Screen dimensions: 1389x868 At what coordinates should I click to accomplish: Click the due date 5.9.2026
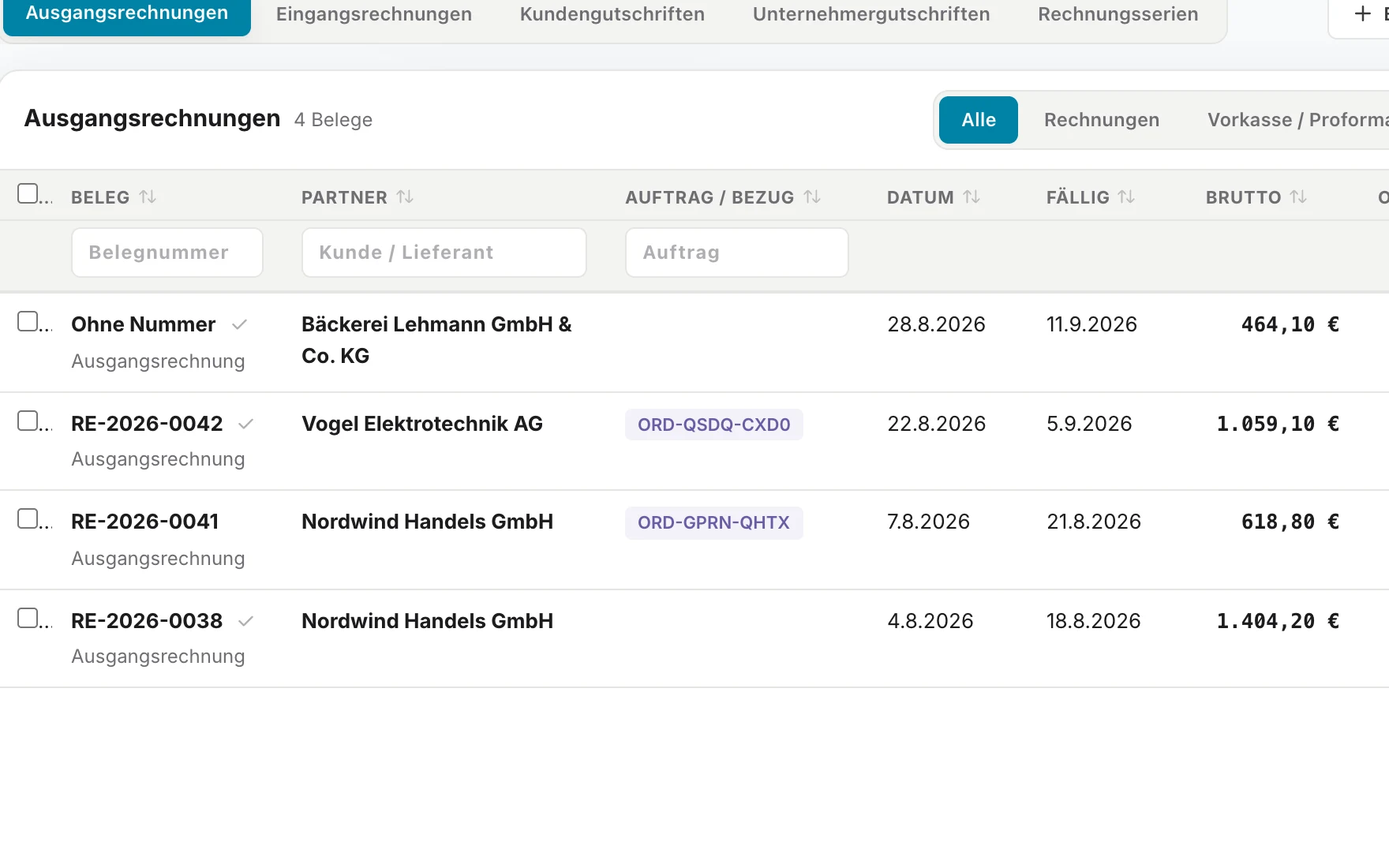pos(1089,424)
